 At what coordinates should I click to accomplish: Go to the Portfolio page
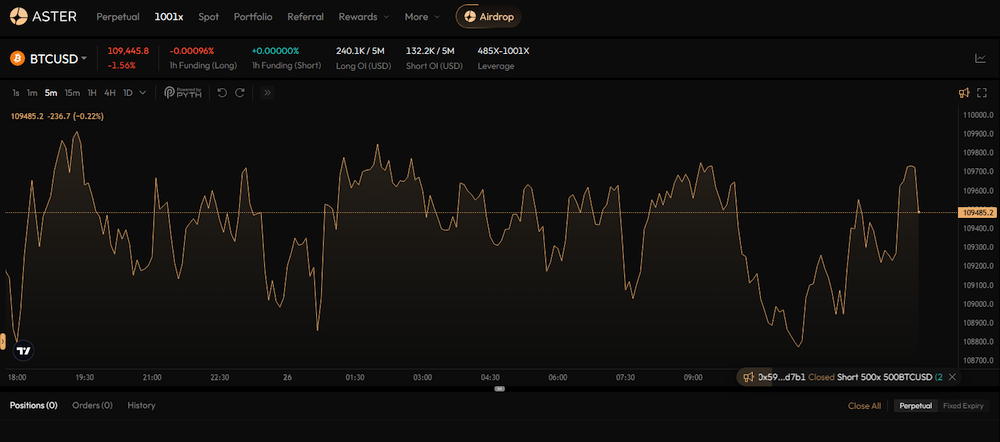pos(253,17)
